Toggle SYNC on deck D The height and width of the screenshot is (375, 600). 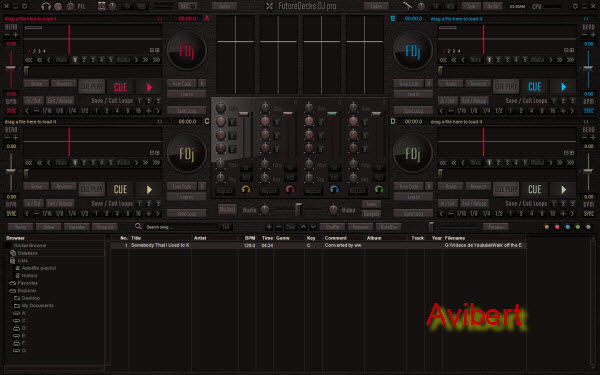pyautogui.click(x=589, y=214)
